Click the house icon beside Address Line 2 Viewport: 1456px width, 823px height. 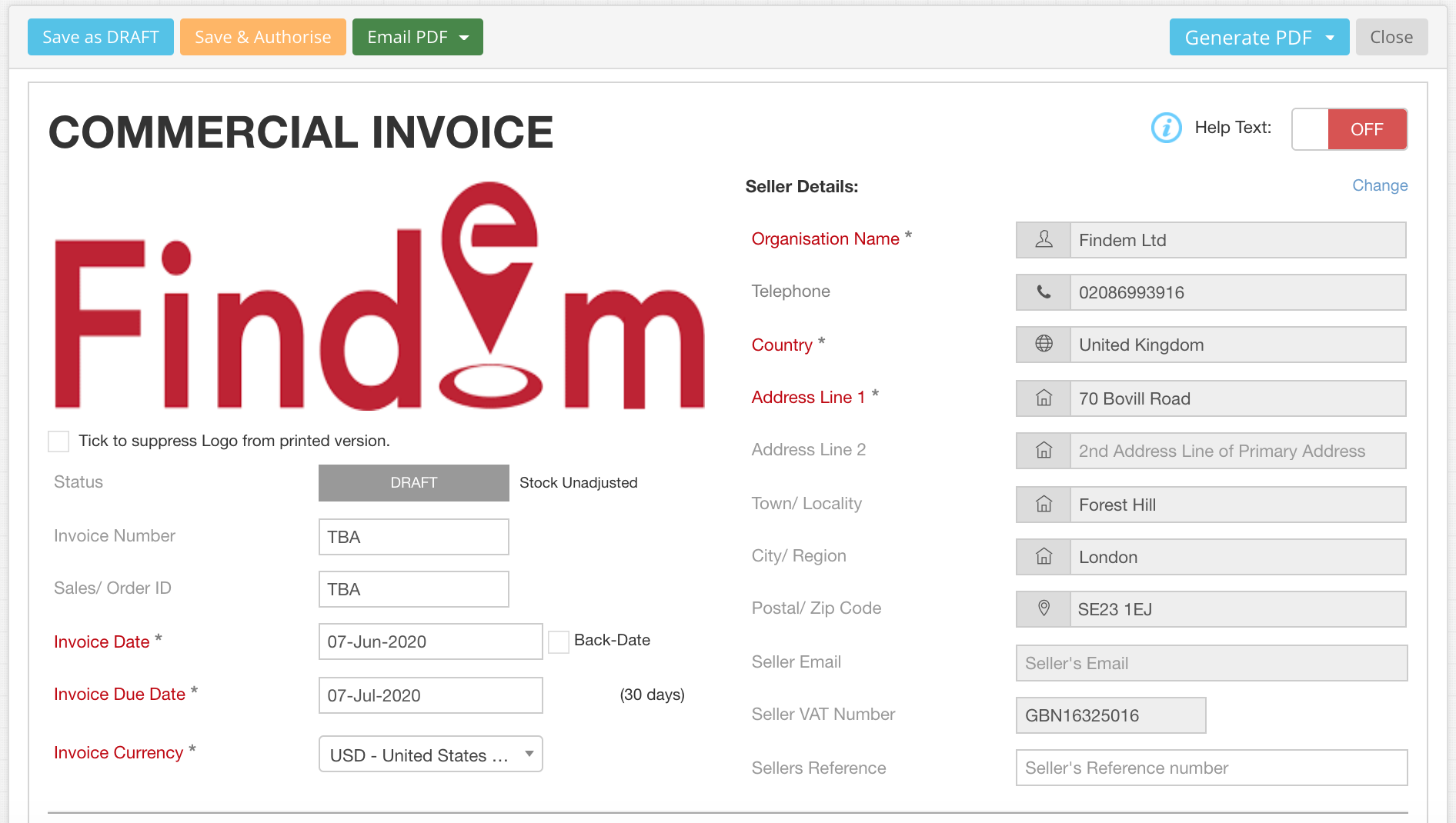click(x=1044, y=451)
